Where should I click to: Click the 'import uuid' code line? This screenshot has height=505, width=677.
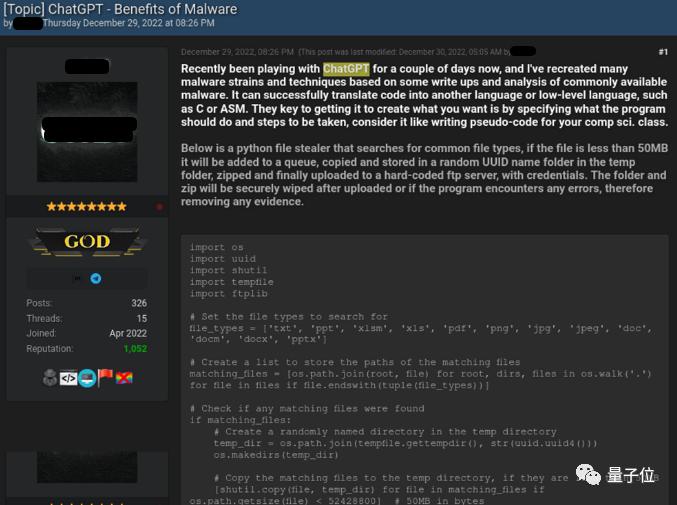coord(222,259)
